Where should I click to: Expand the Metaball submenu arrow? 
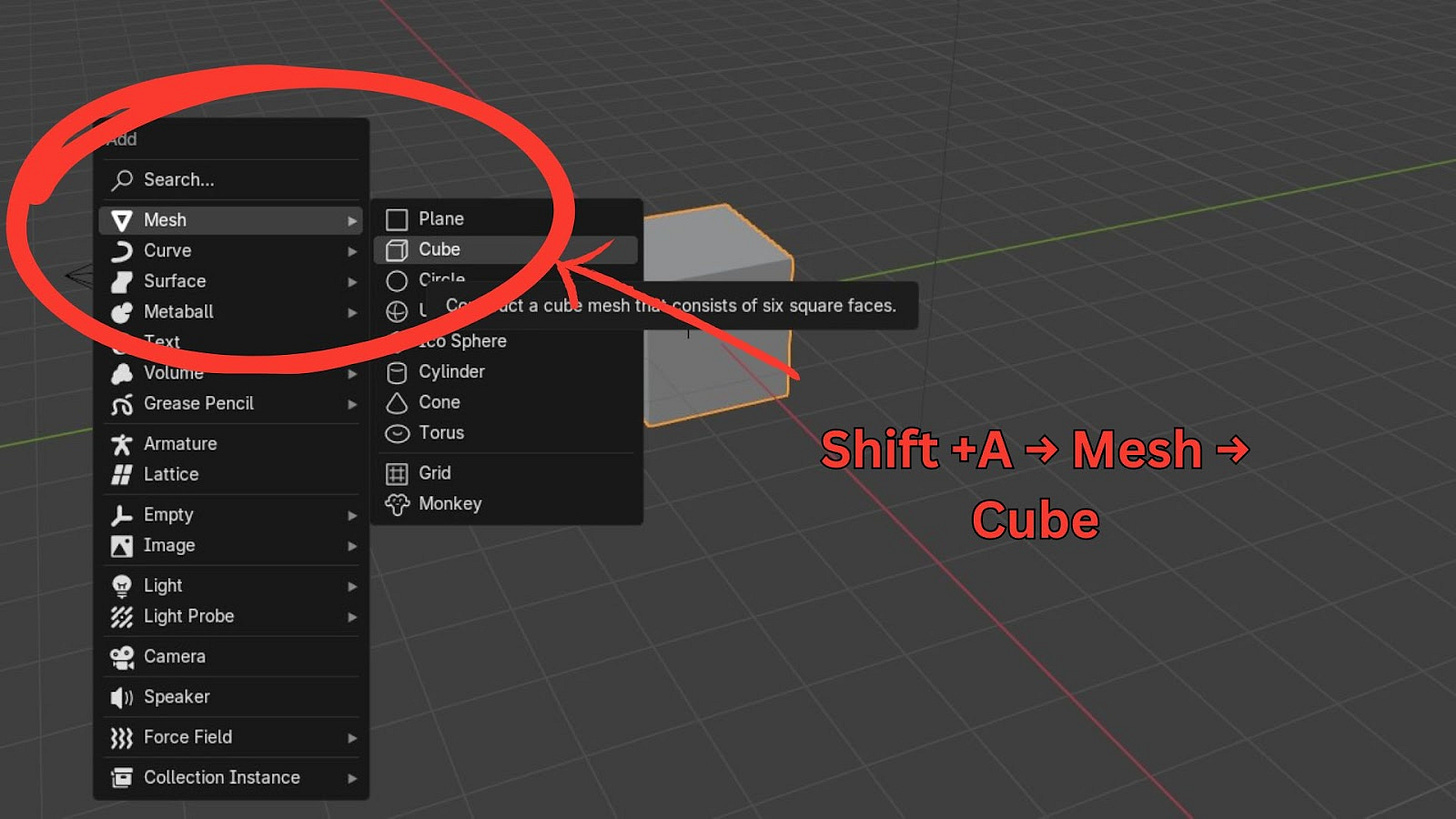pyautogui.click(x=352, y=312)
